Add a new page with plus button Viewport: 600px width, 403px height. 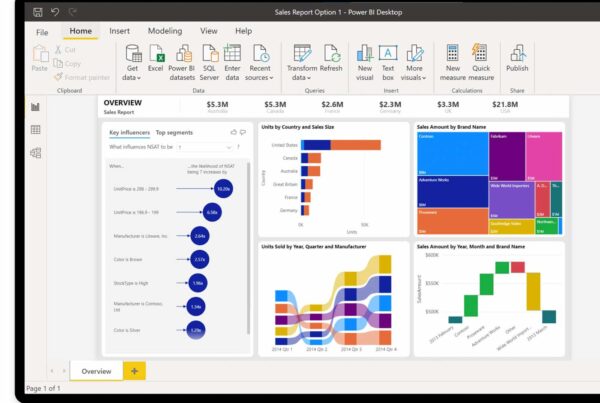click(x=135, y=371)
